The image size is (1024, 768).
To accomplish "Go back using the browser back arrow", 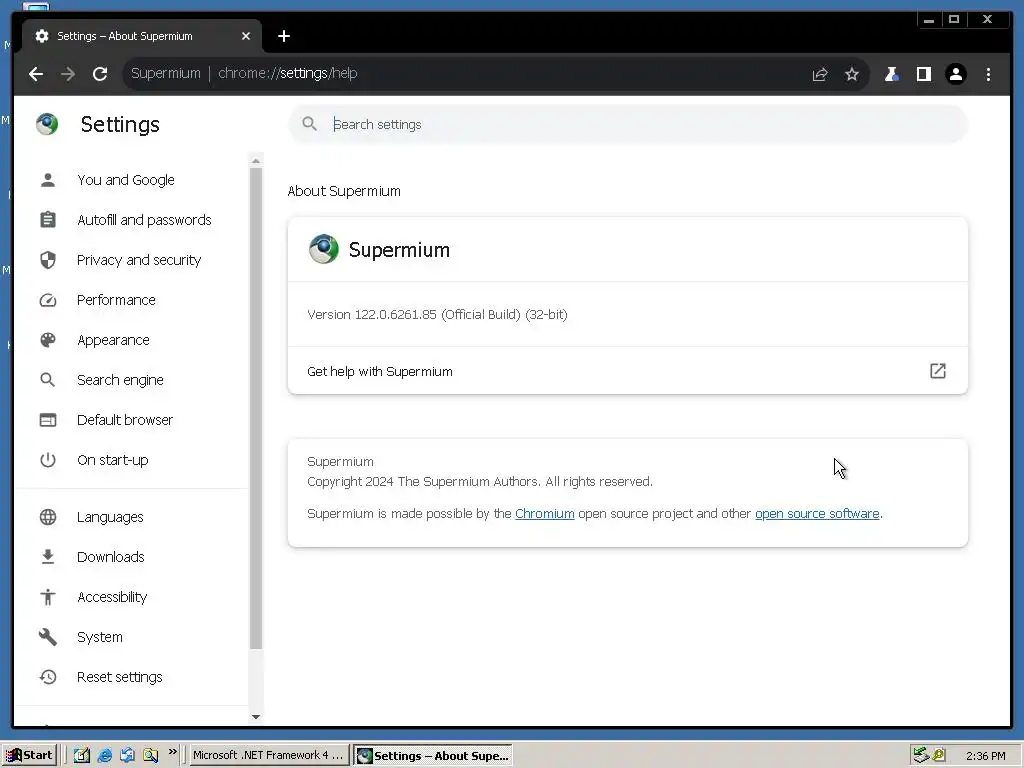I will 36,74.
